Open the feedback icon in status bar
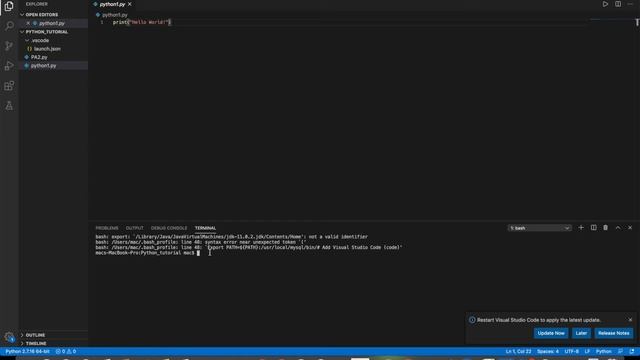Image resolution: width=640 pixels, height=360 pixels. tap(620, 351)
